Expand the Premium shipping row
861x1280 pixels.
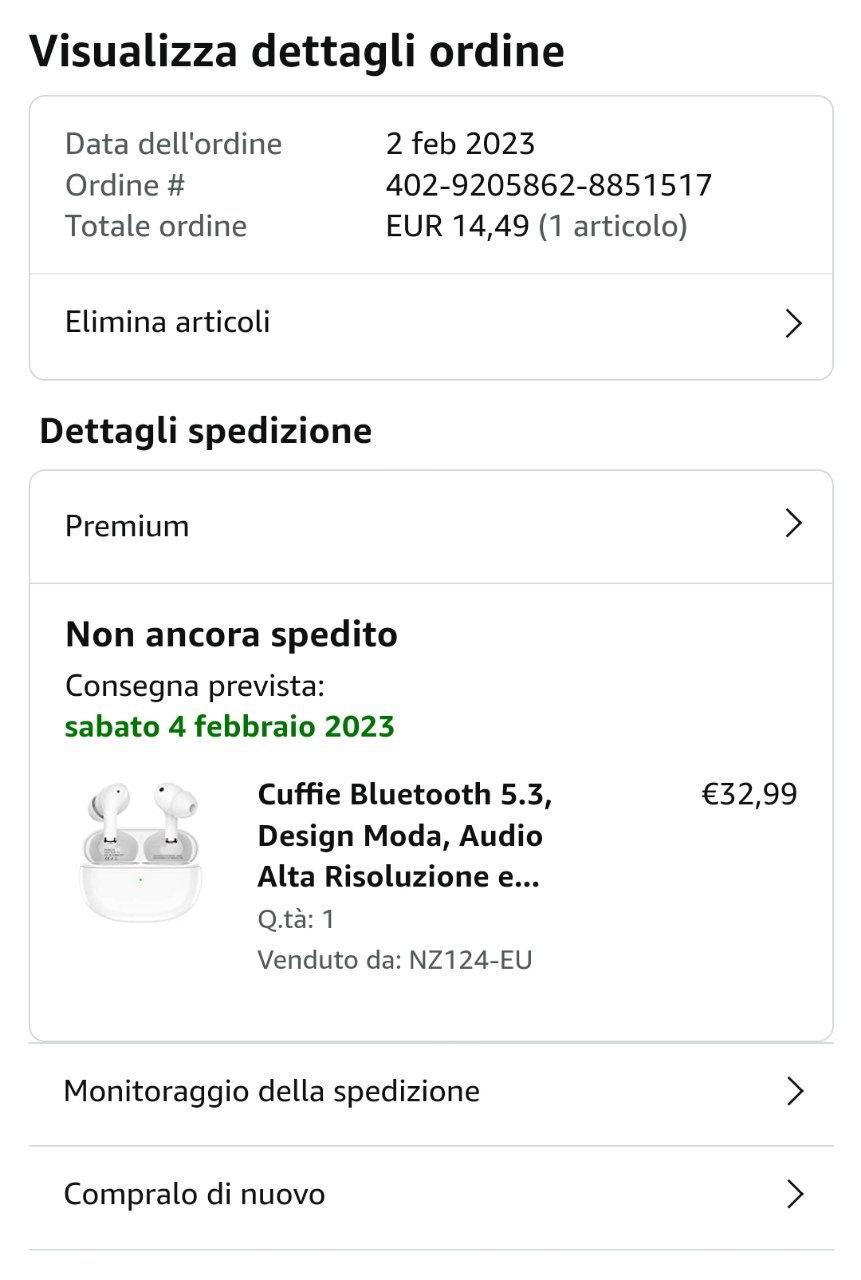pyautogui.click(x=127, y=526)
